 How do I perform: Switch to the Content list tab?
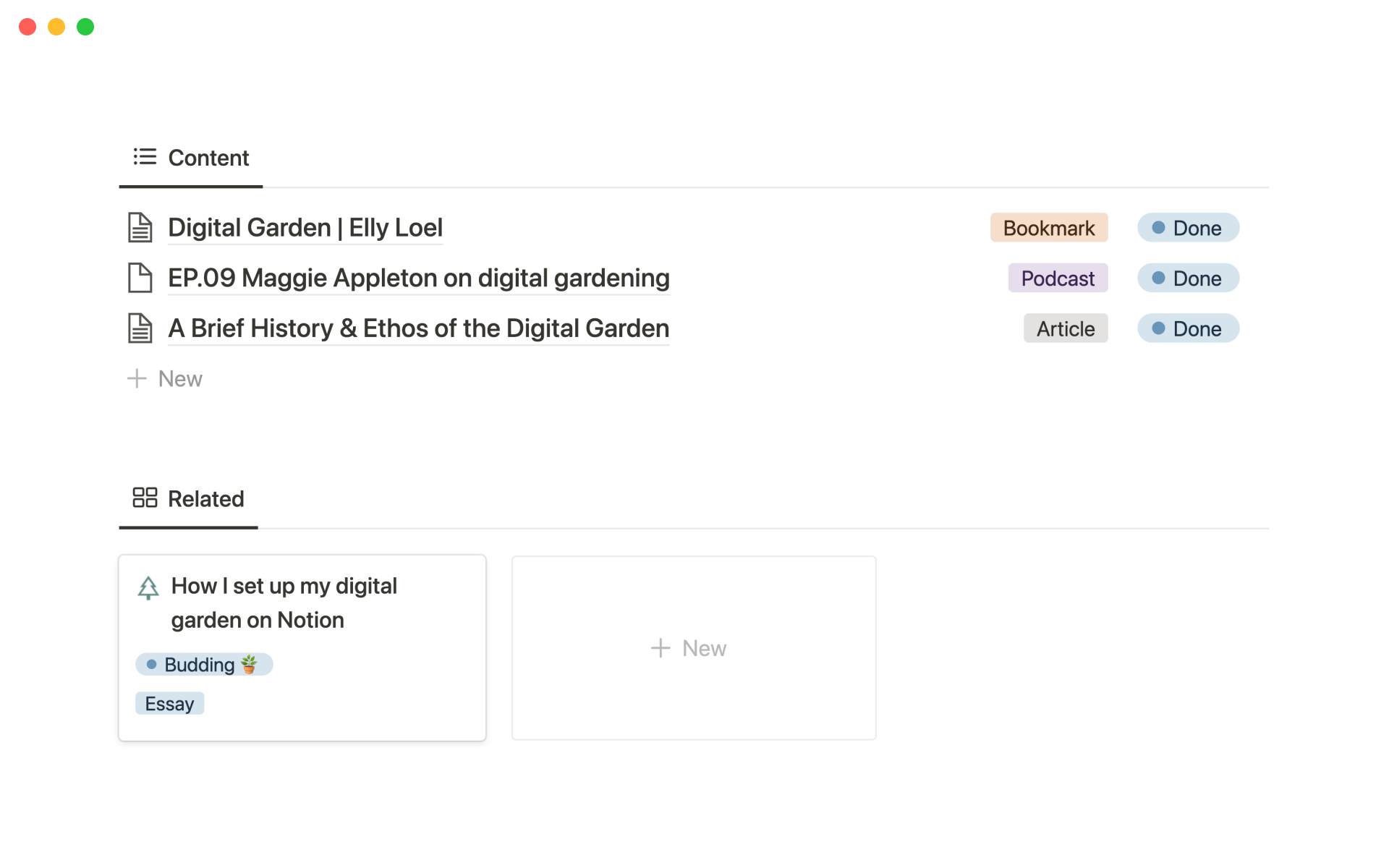192,158
